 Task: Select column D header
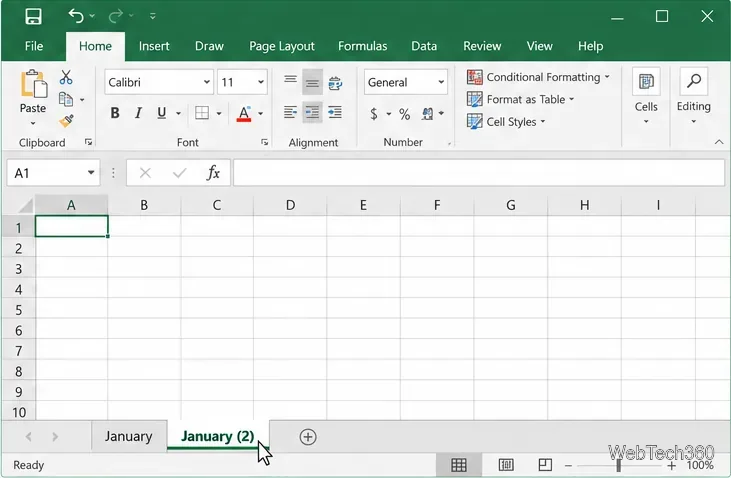tap(290, 205)
